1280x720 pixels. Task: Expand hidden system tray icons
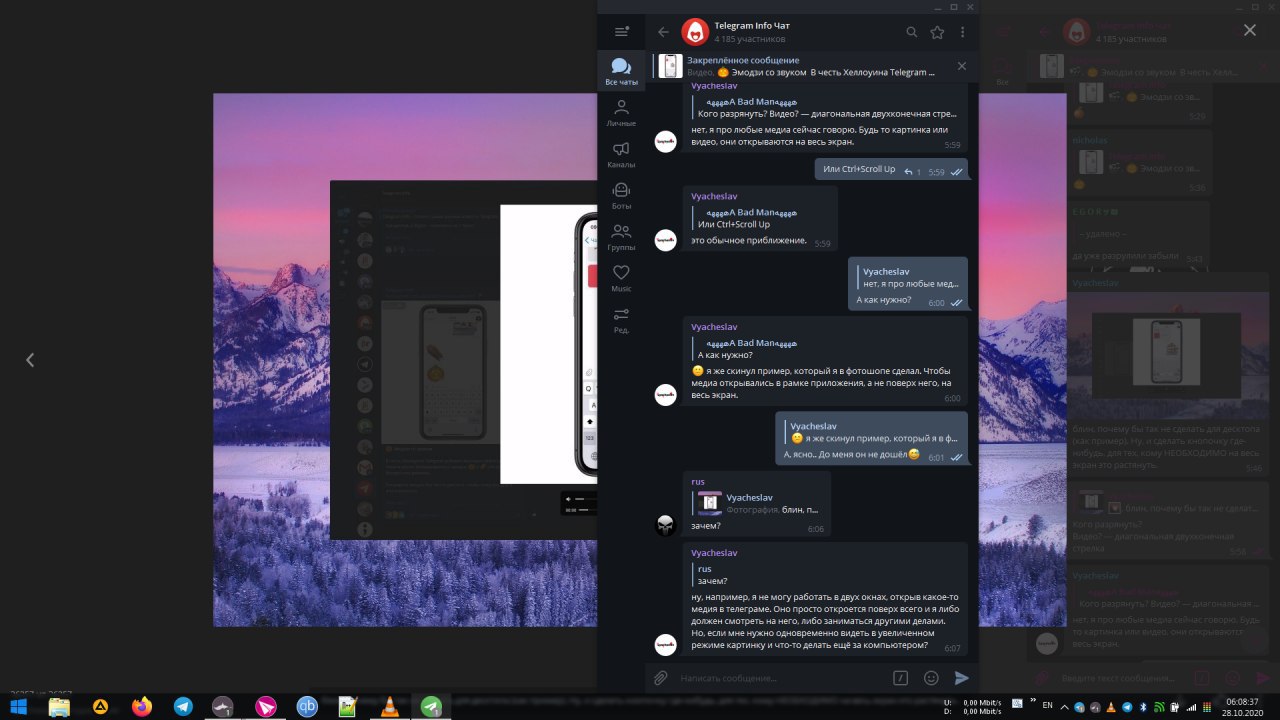(1064, 707)
